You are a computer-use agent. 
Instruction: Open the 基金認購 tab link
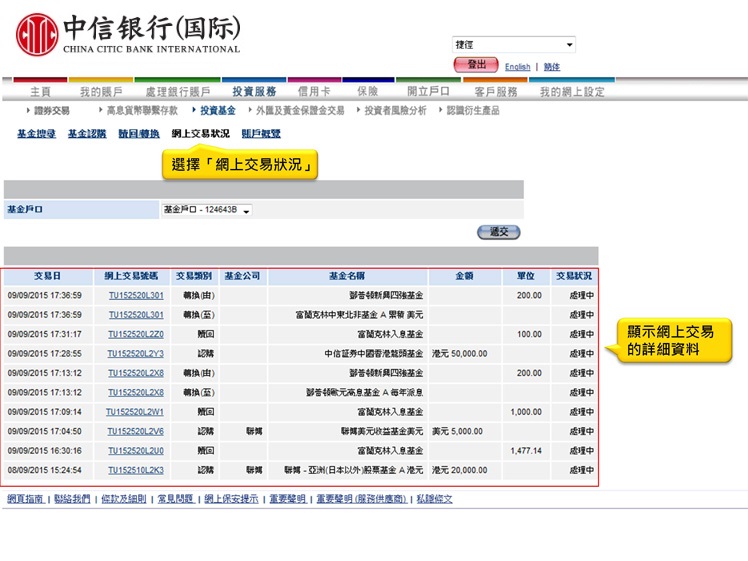pos(87,134)
